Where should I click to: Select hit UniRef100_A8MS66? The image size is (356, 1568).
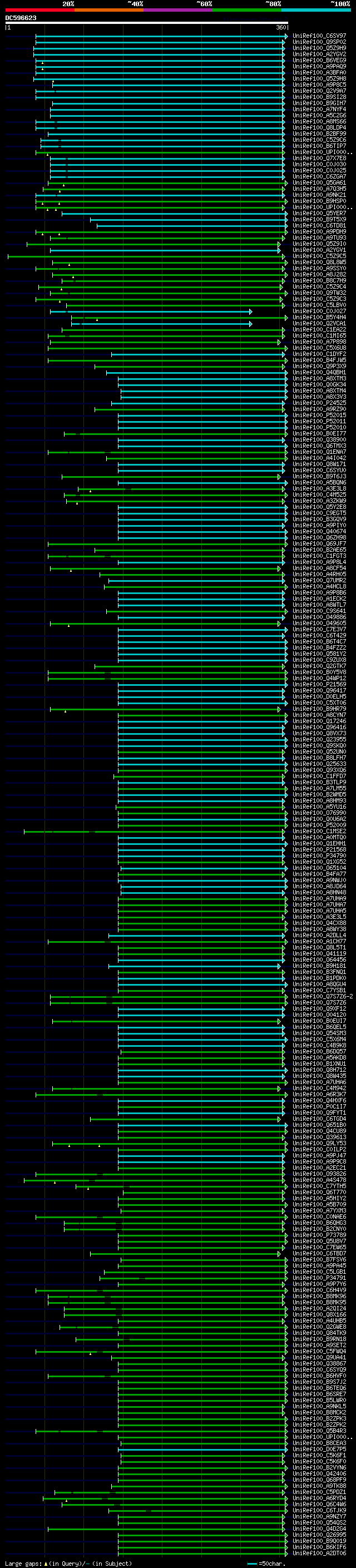(319, 122)
